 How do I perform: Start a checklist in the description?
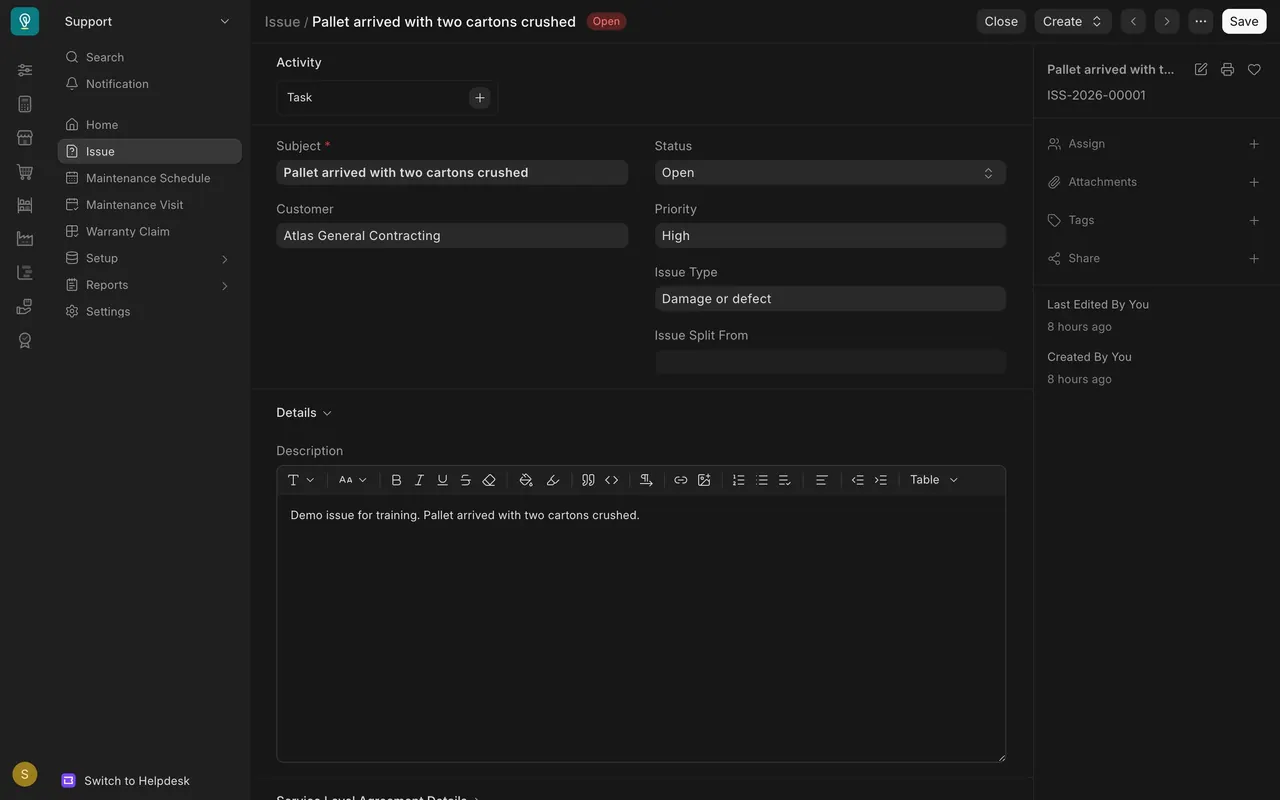(785, 480)
